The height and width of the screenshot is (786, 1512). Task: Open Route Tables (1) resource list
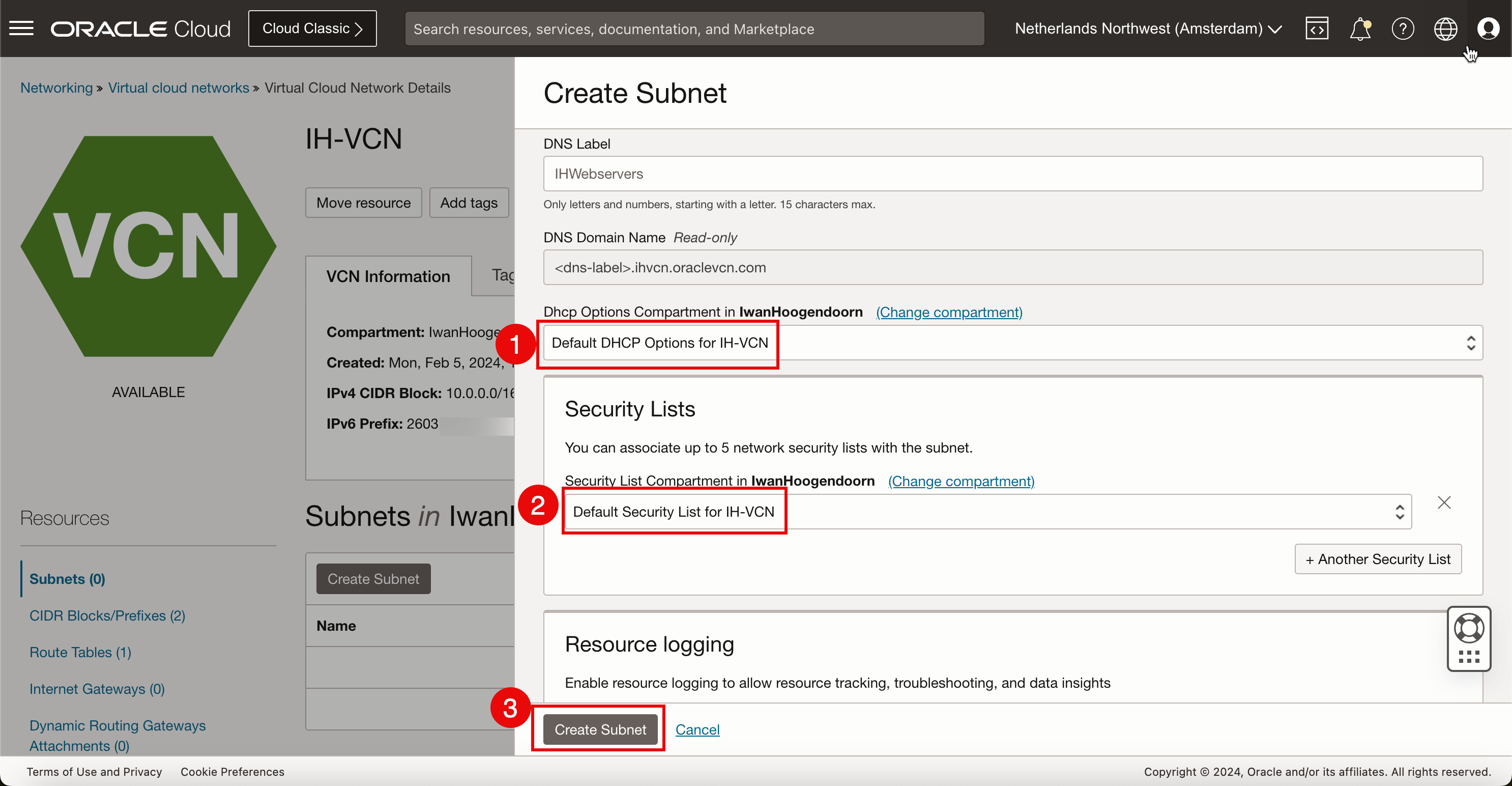click(x=80, y=652)
